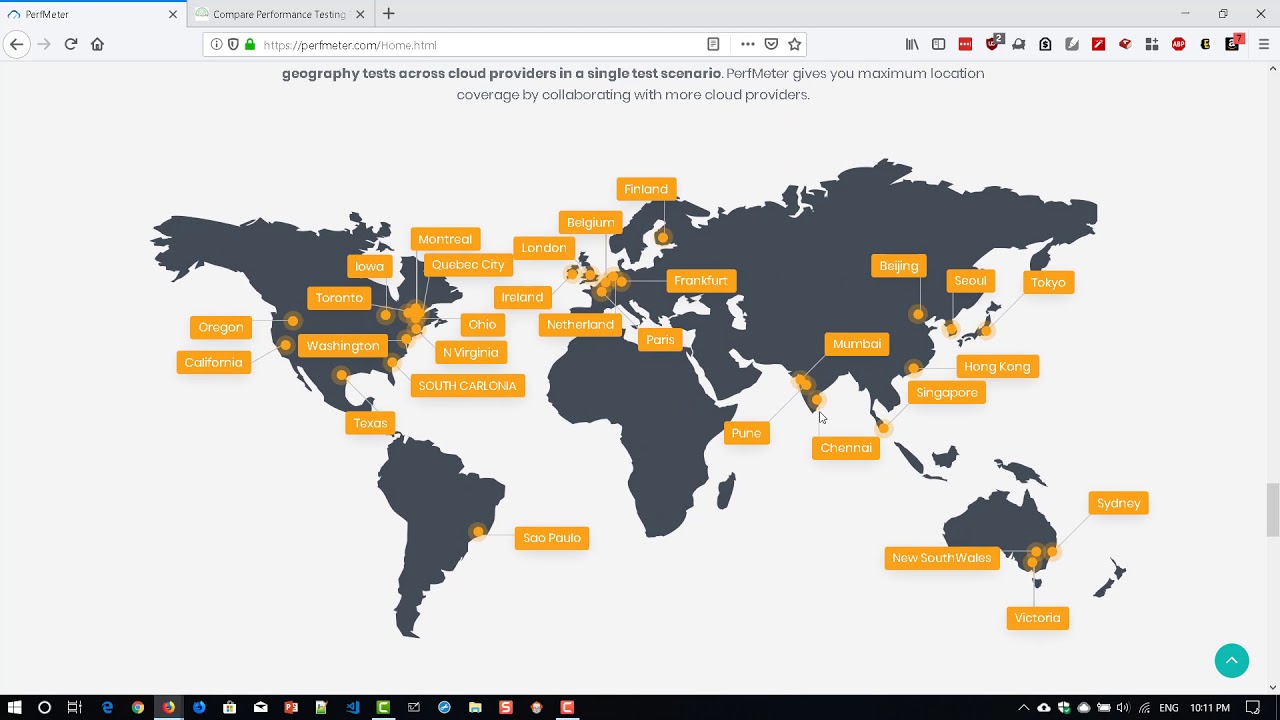Image resolution: width=1280 pixels, height=720 pixels.
Task: Select the Montreal location label
Action: [445, 239]
